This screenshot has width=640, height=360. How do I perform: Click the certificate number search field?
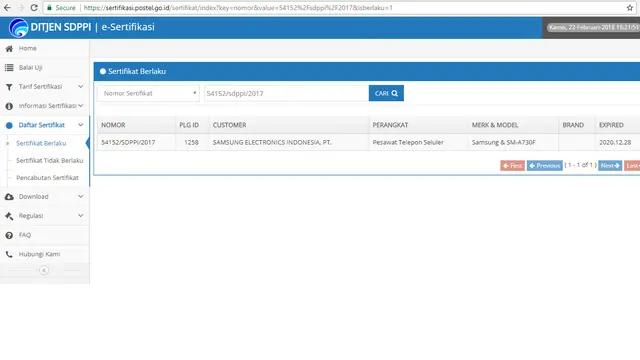(x=286, y=93)
